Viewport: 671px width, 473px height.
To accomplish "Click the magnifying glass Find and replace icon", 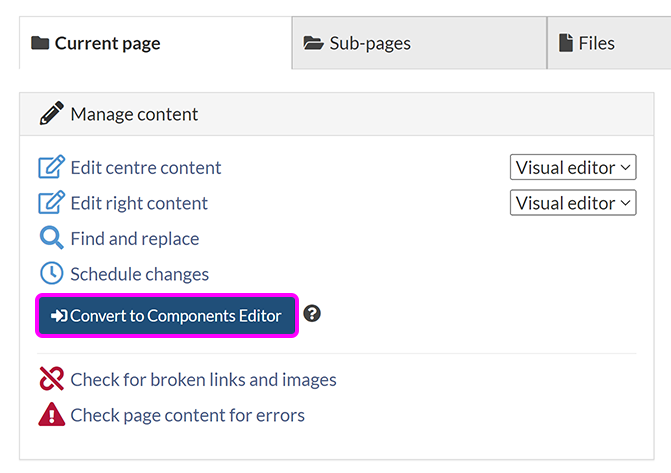I will pos(51,238).
